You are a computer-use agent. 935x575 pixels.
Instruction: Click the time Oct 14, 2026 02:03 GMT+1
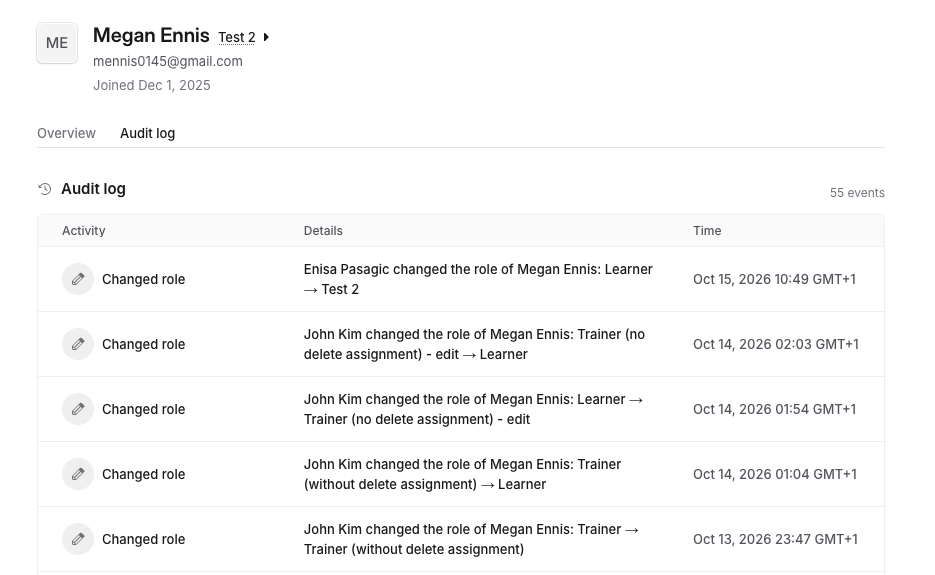pos(776,344)
